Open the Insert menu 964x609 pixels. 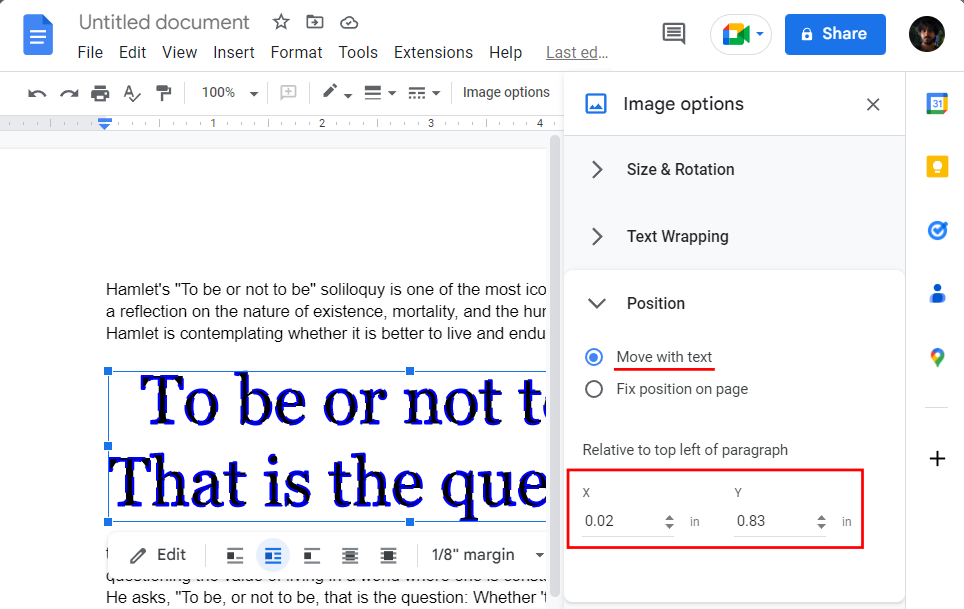click(x=234, y=52)
